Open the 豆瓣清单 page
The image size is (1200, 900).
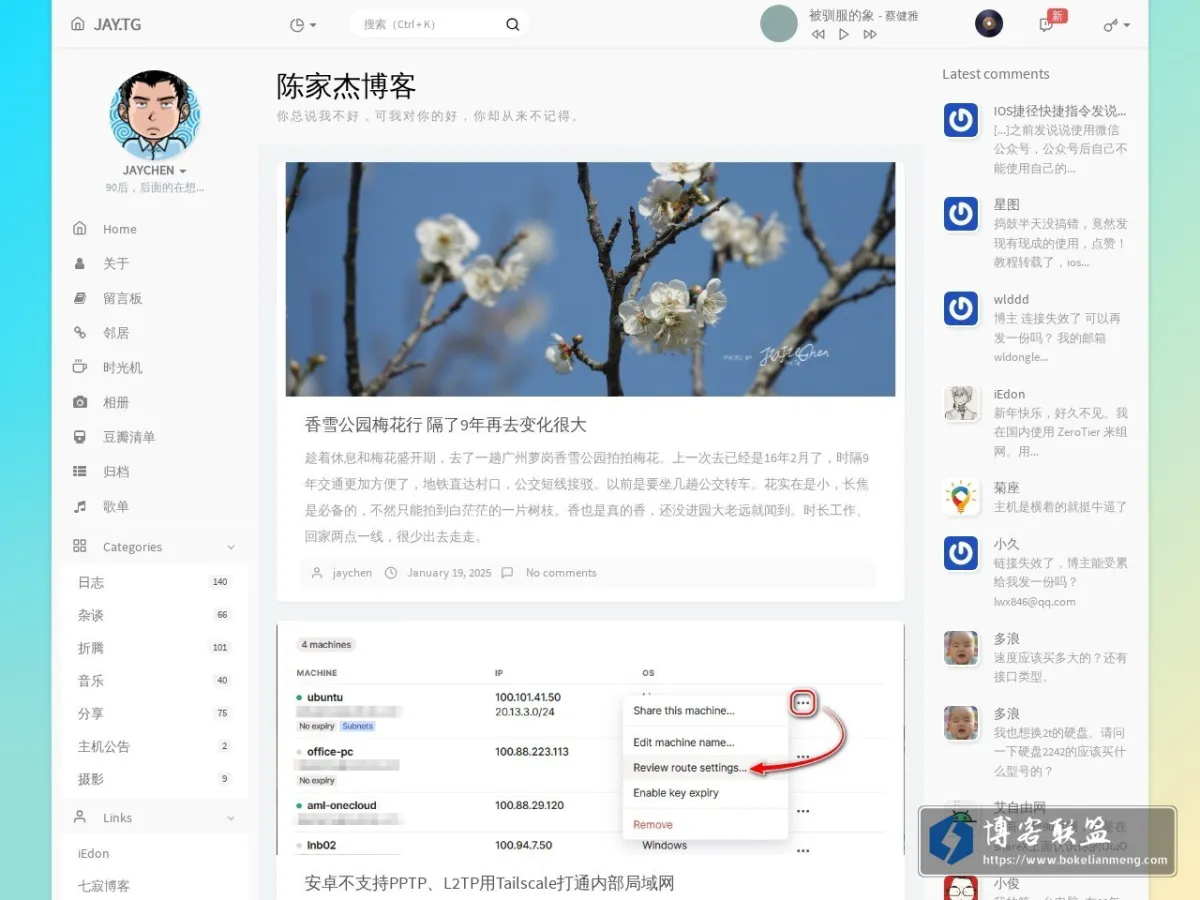click(x=129, y=437)
